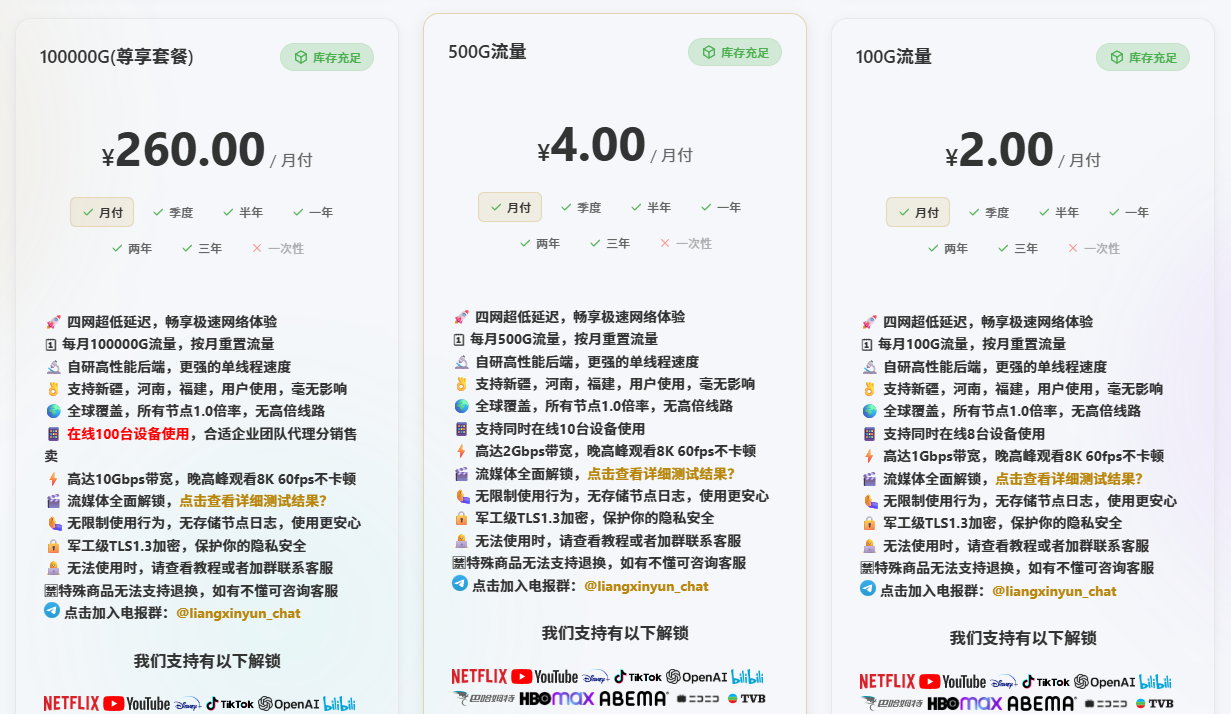Click the Telegram icon in the 500G流量 card
1231x714 pixels.
point(460,583)
